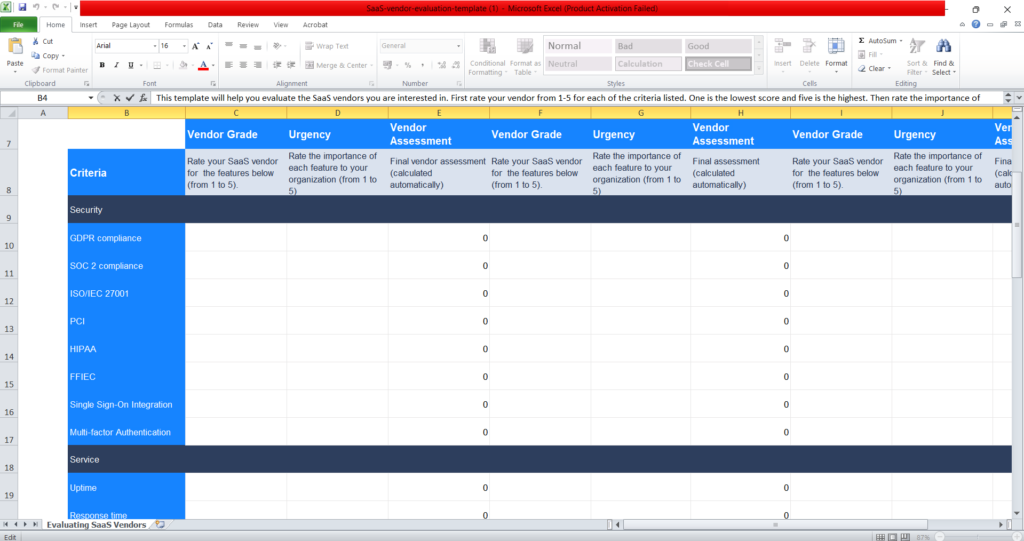This screenshot has height=541, width=1024.
Task: Expand the formula bar
Action: tap(1018, 98)
